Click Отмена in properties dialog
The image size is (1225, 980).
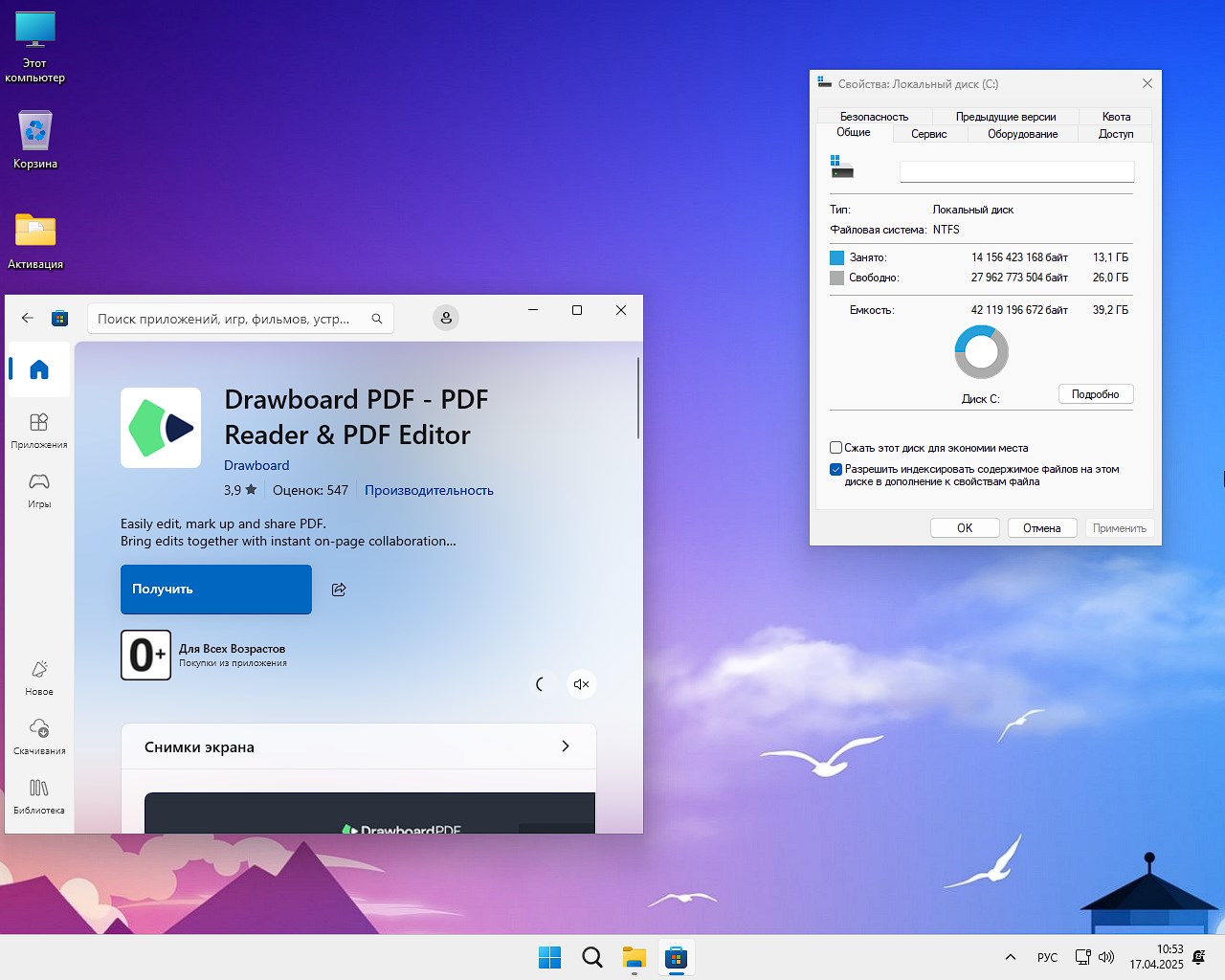(1042, 528)
